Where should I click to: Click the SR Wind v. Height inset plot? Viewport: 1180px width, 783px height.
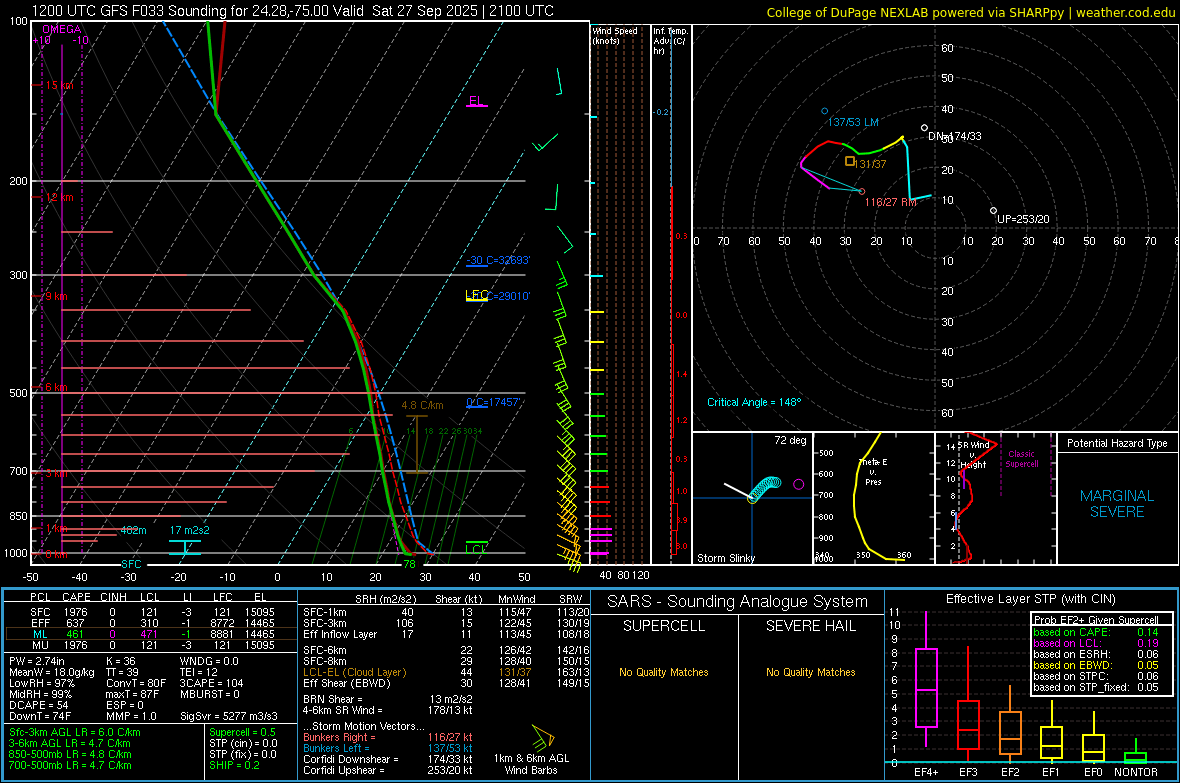[995, 498]
